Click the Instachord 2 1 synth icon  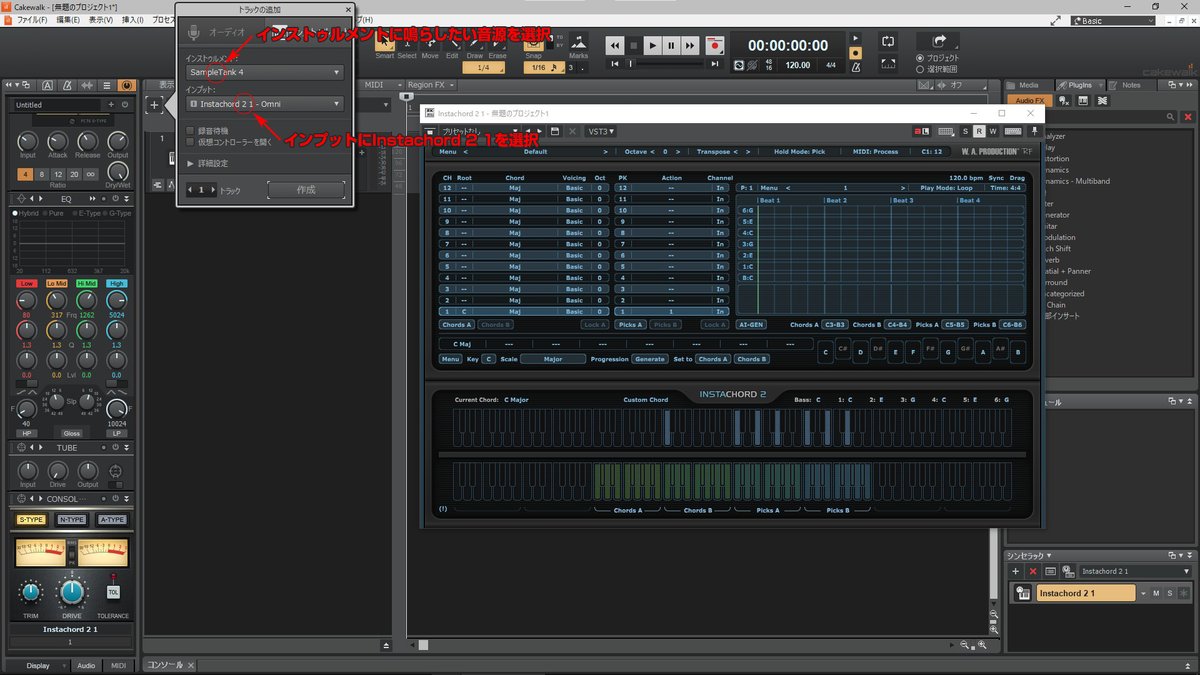(x=1022, y=594)
